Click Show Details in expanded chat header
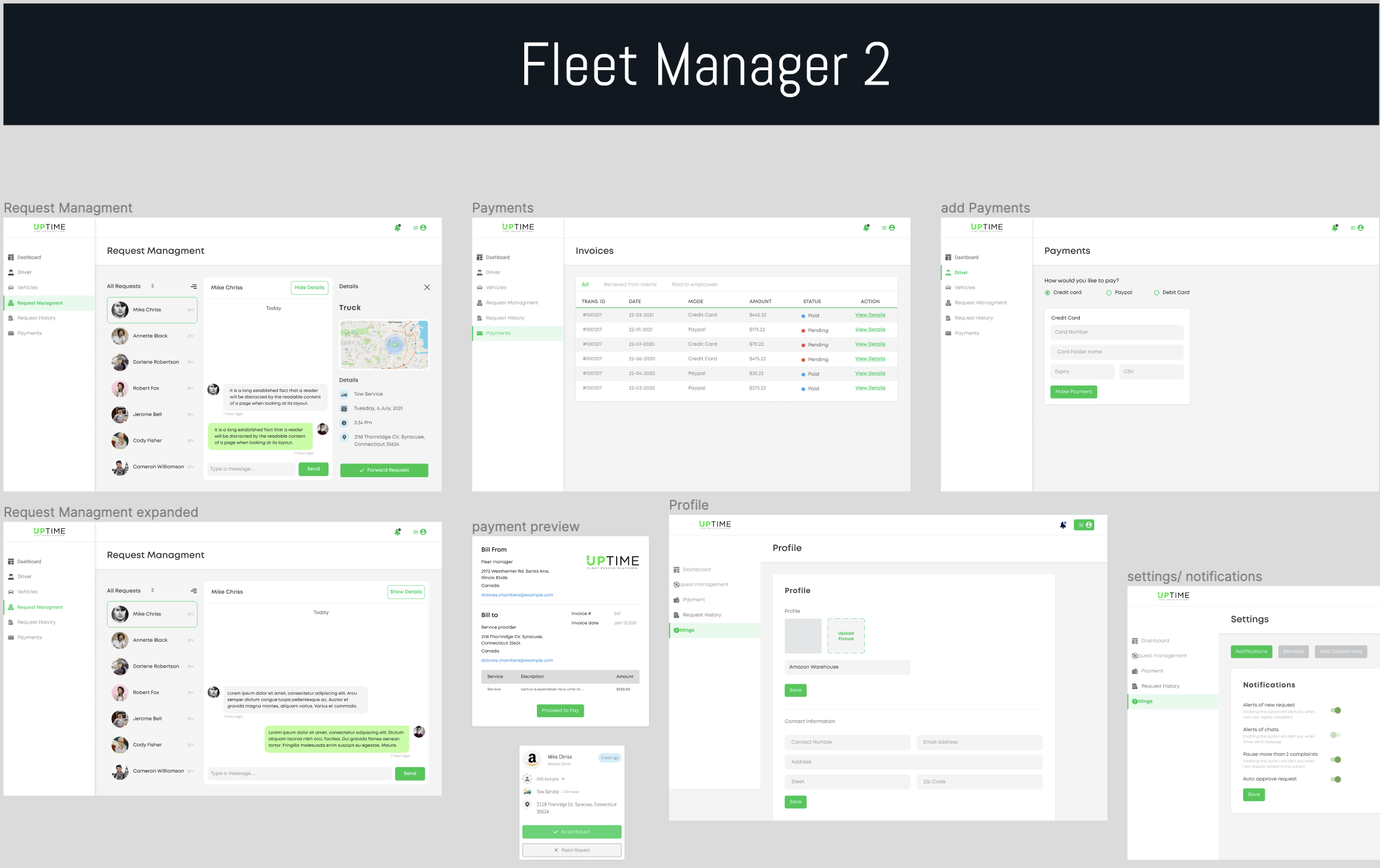1380x868 pixels. click(406, 592)
